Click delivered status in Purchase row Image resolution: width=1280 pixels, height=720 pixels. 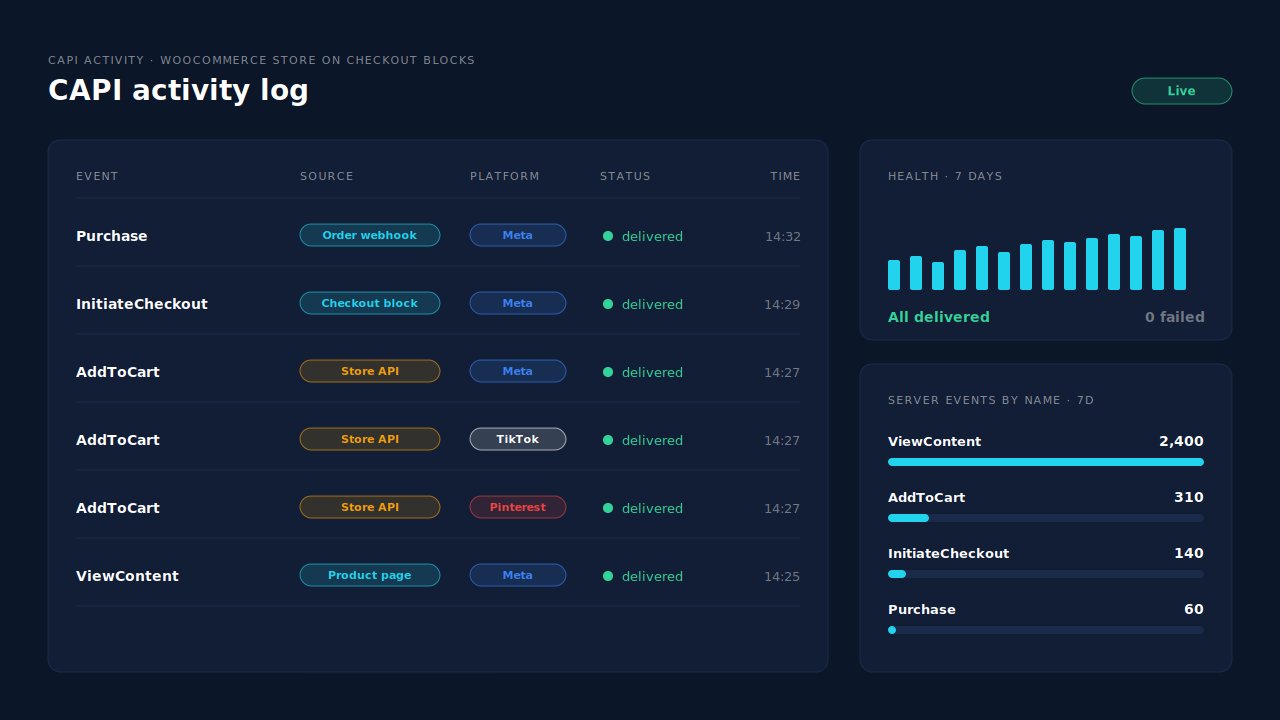point(643,237)
